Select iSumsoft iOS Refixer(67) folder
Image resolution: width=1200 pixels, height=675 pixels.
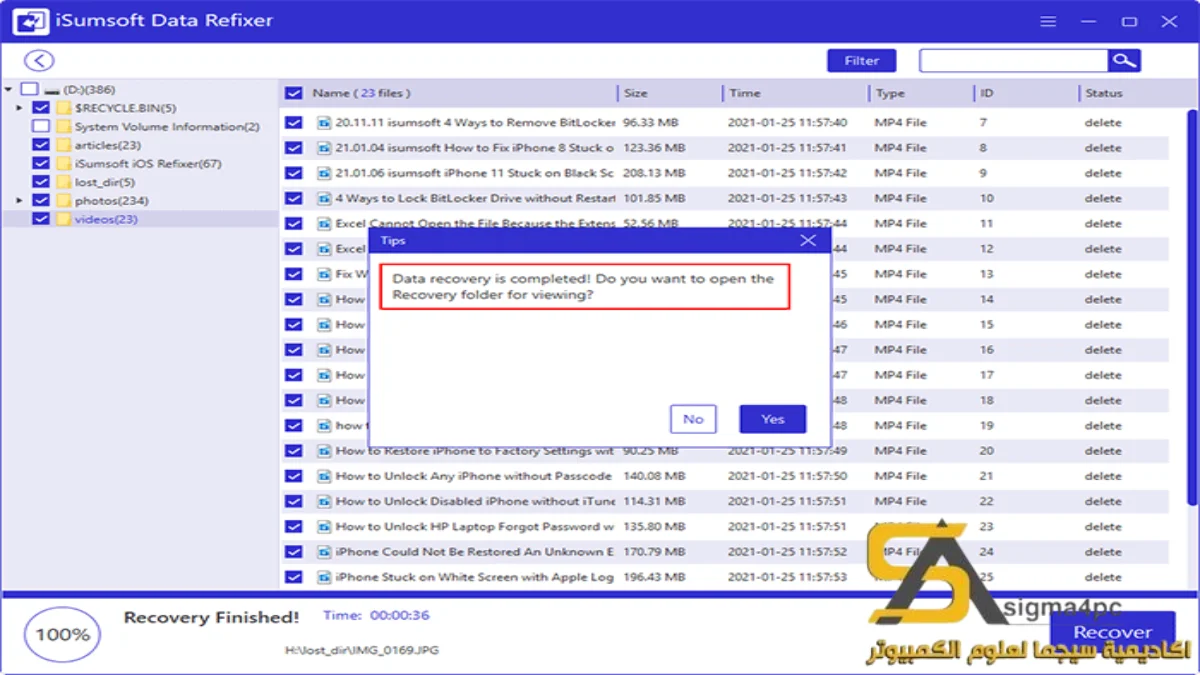pos(148,163)
